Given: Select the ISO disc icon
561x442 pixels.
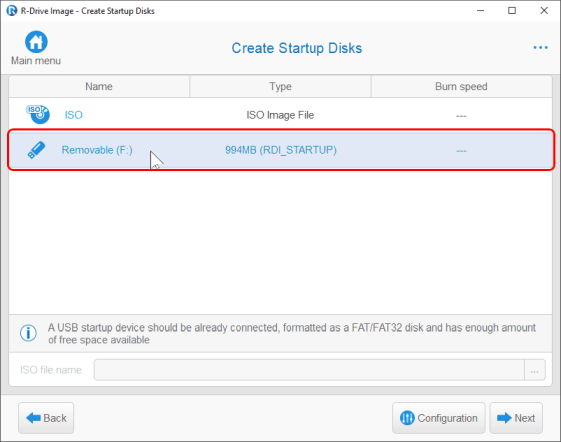Looking at the screenshot, I should (x=38, y=115).
